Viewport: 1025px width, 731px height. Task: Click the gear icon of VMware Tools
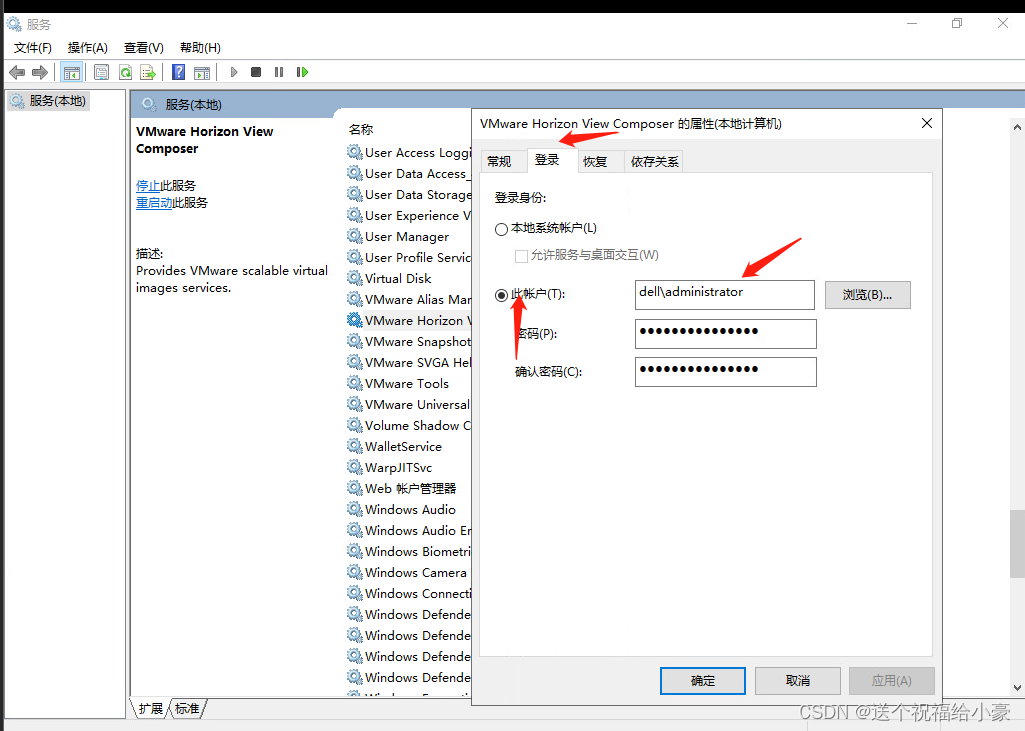354,383
